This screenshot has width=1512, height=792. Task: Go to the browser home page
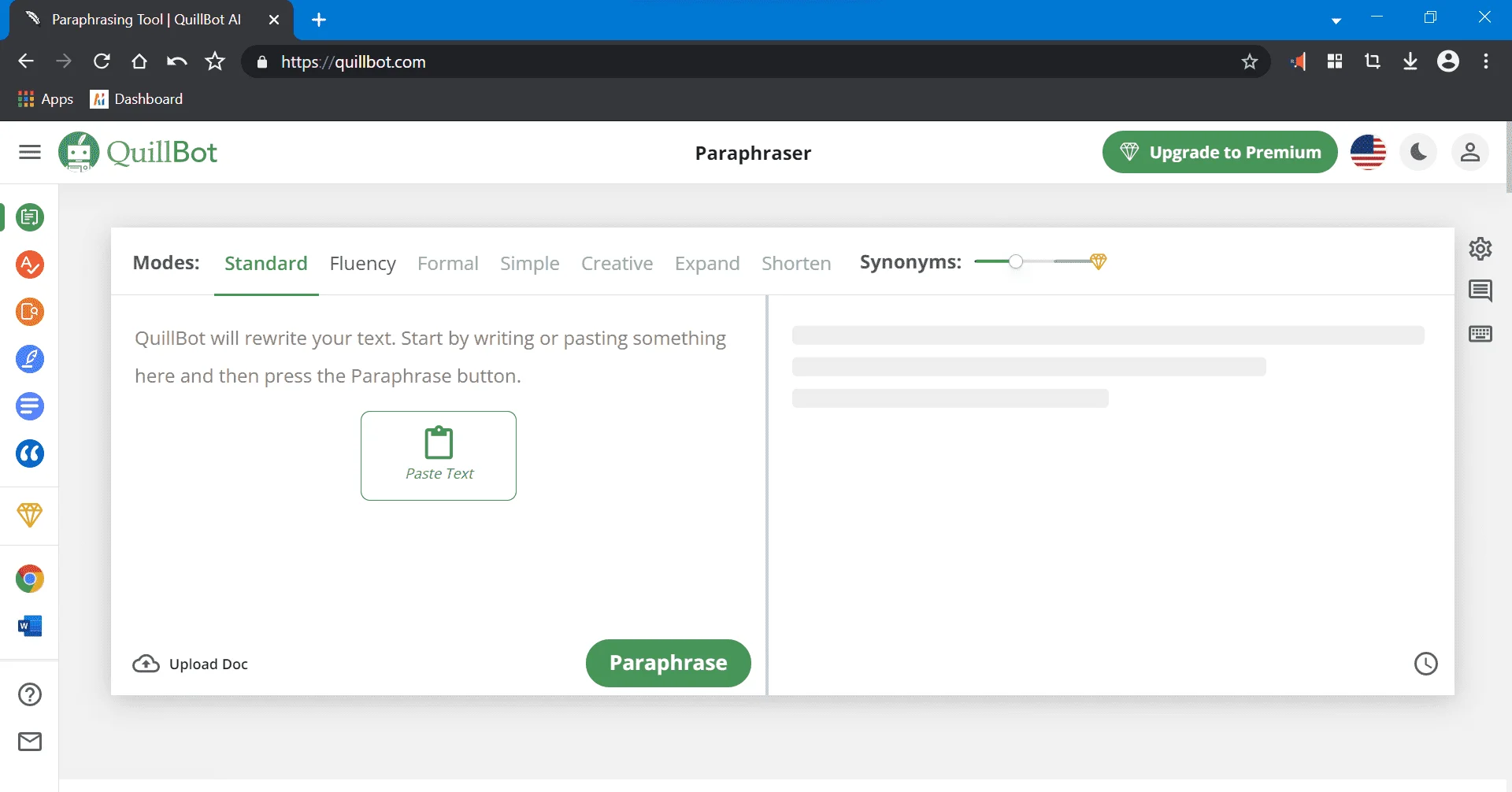pyautogui.click(x=139, y=61)
